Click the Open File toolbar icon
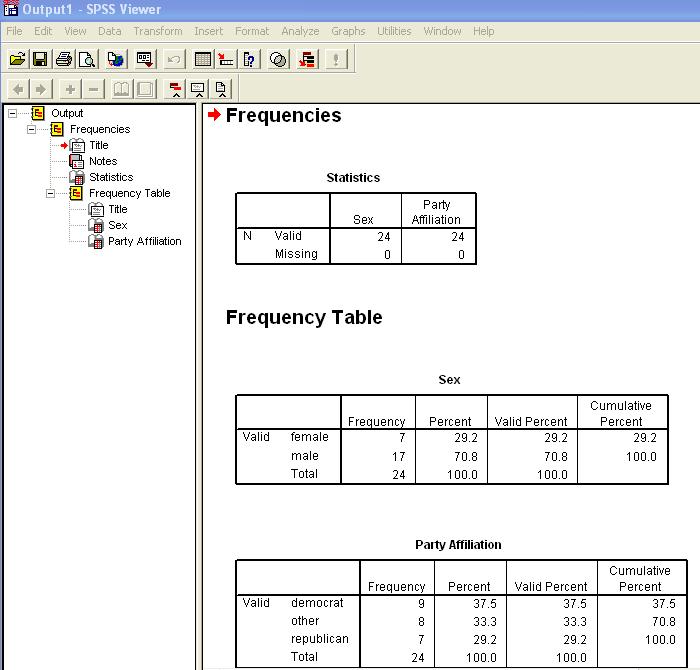 click(17, 59)
